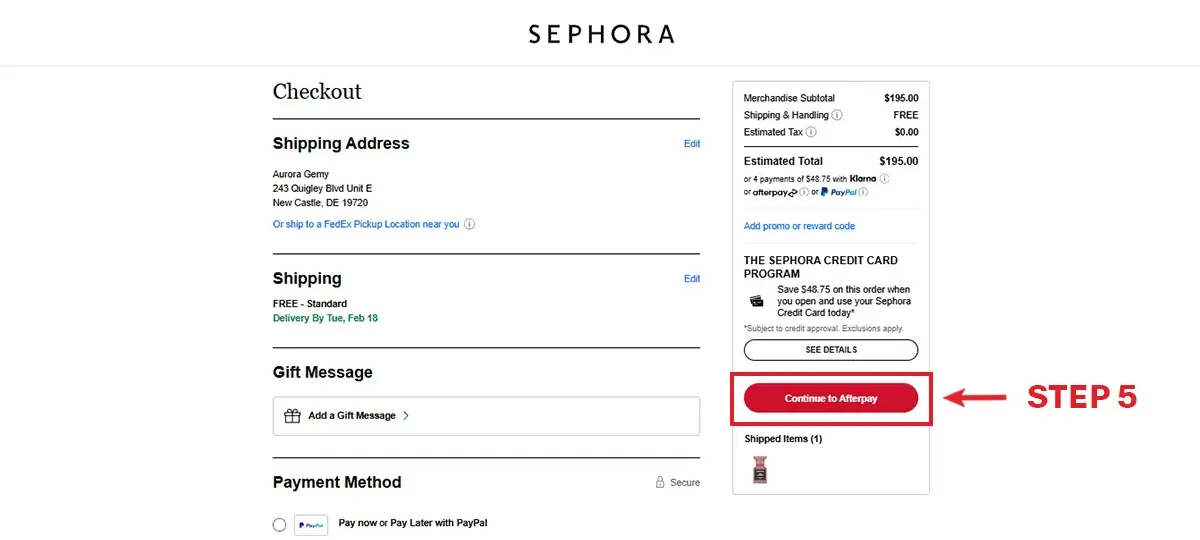Expand Add a Gift Message chevron
Viewport: 1200px width, 540px height.
point(406,416)
